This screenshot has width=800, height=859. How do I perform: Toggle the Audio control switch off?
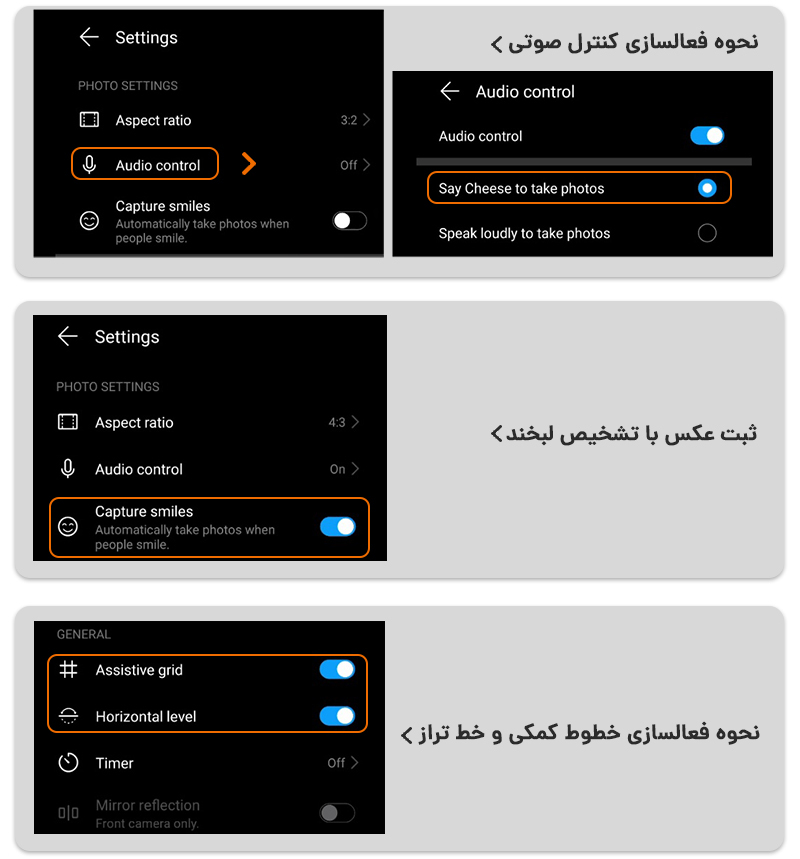click(707, 135)
